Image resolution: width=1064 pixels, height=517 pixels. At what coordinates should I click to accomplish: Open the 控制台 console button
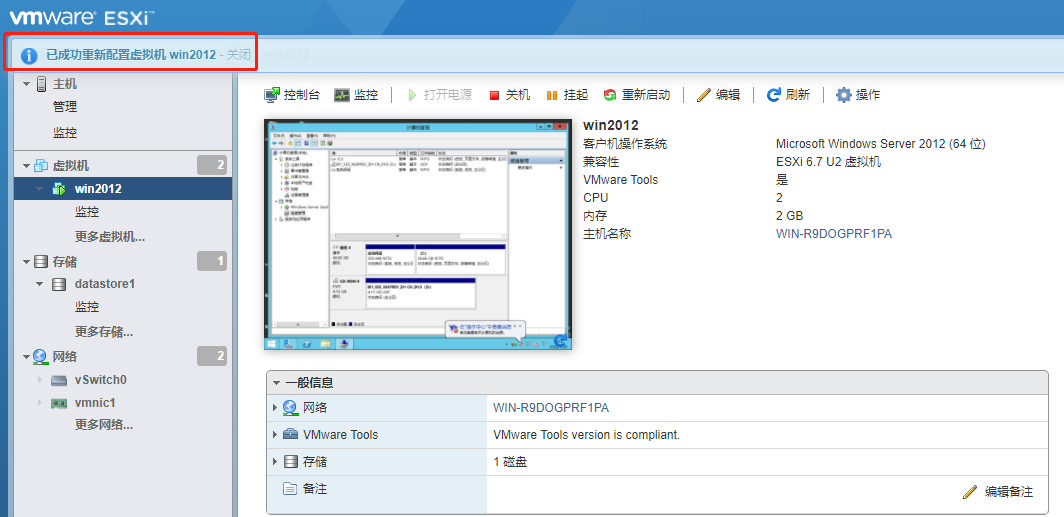click(x=292, y=95)
